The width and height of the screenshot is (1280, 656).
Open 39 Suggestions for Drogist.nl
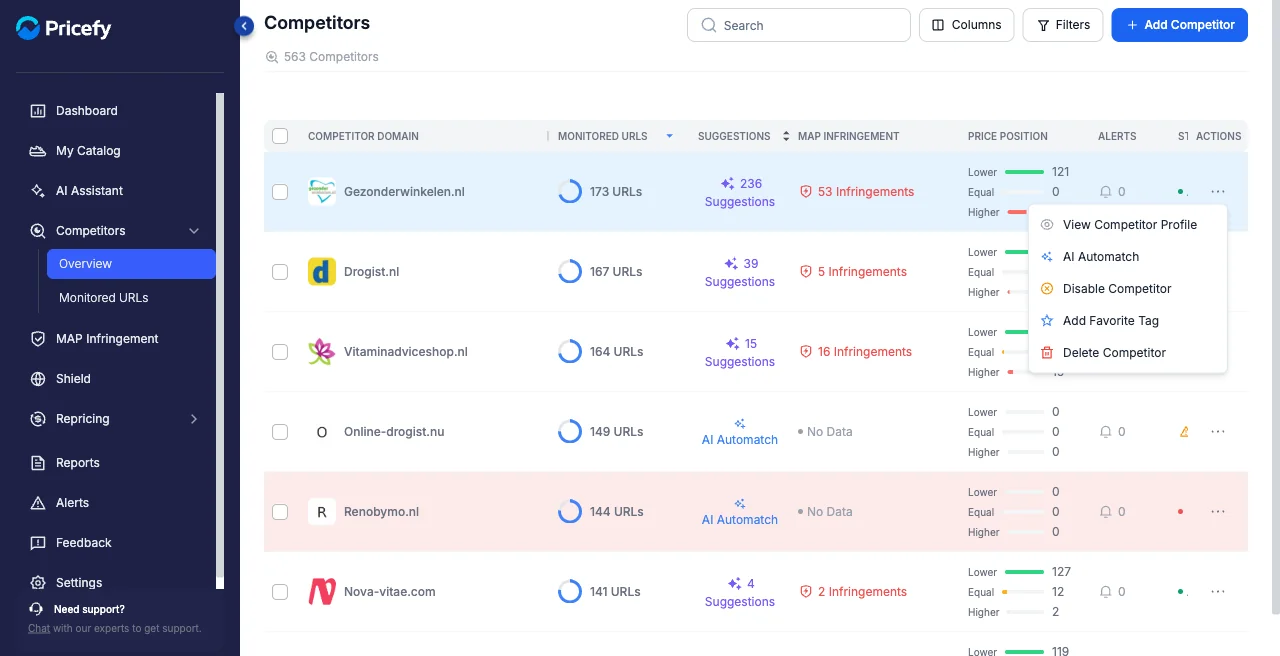(x=740, y=272)
